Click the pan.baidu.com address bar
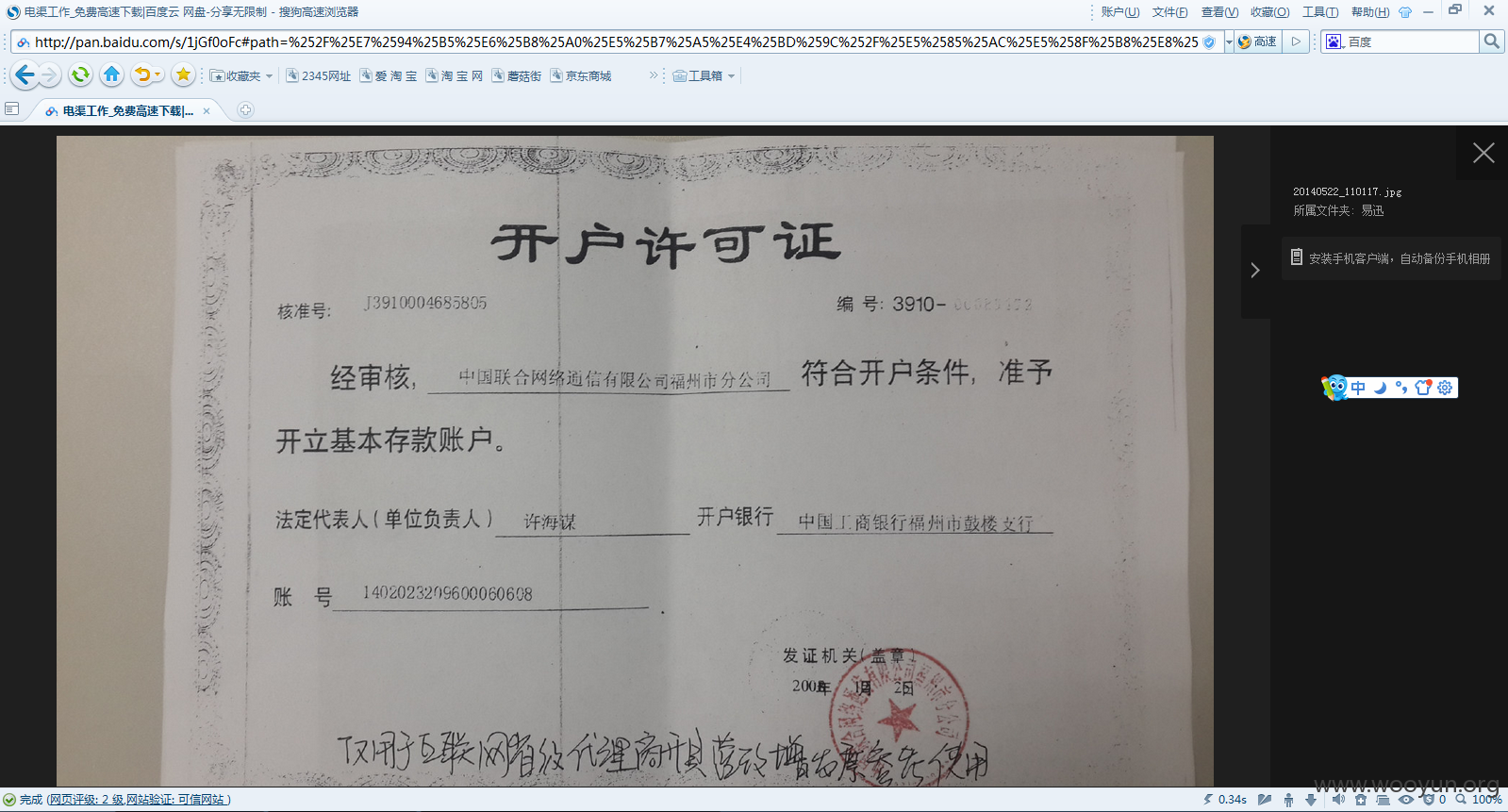Screen dimensions: 1508x812 click(x=616, y=41)
